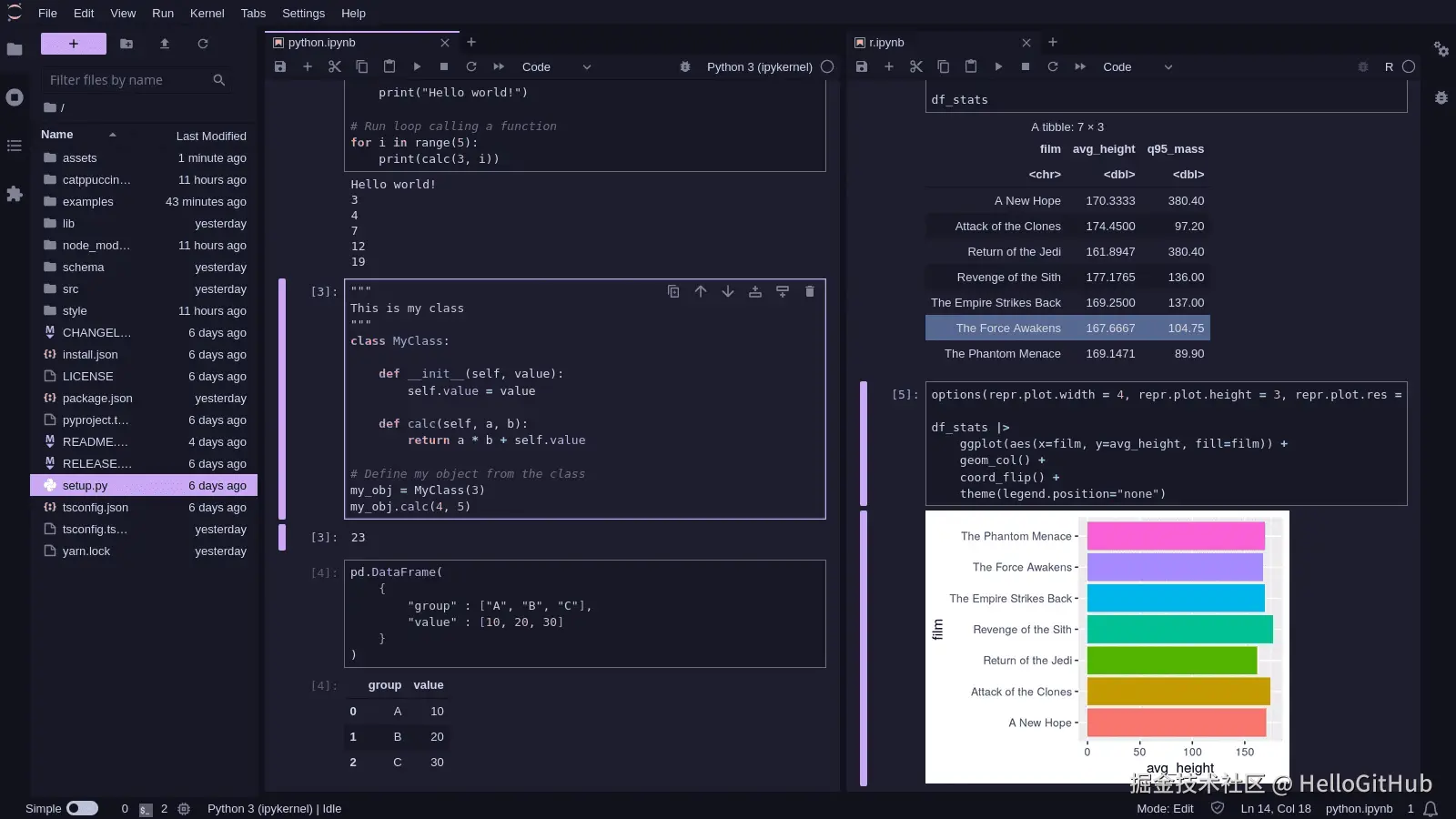Switch kernel via the R kernel name
The height and width of the screenshot is (819, 1456).
1389,66
